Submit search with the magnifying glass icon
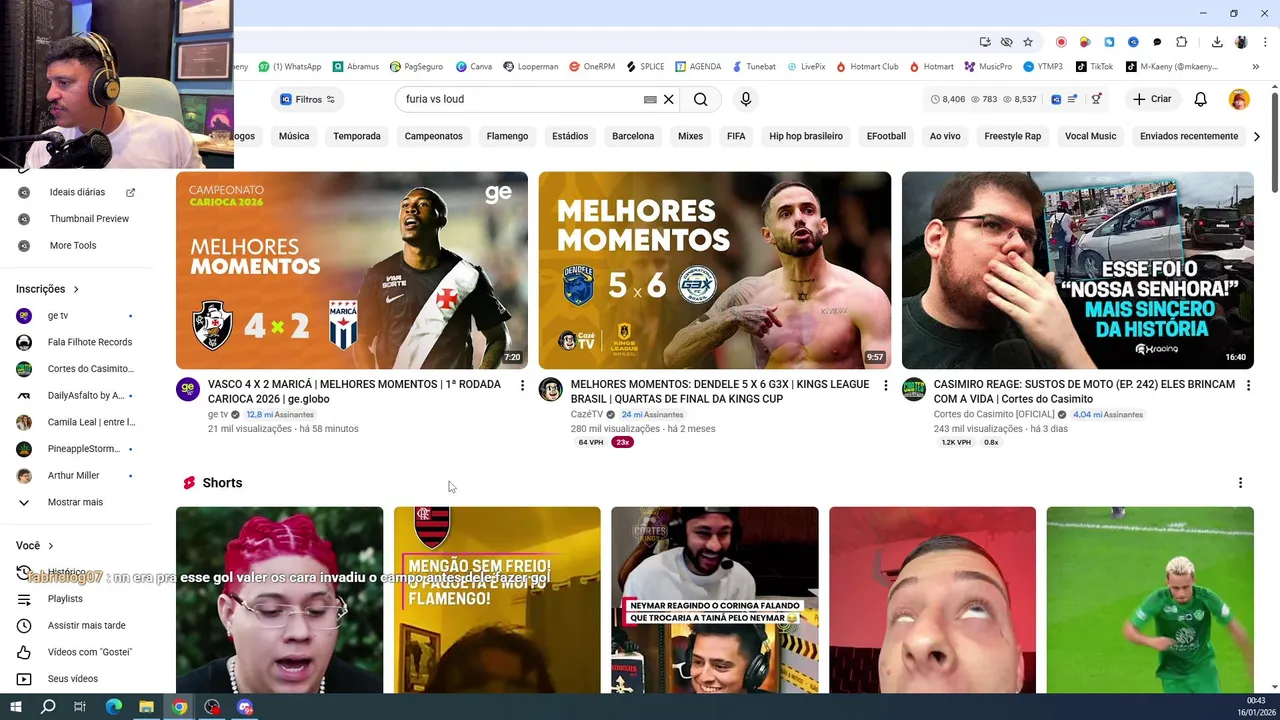This screenshot has width=1280, height=720. (700, 99)
